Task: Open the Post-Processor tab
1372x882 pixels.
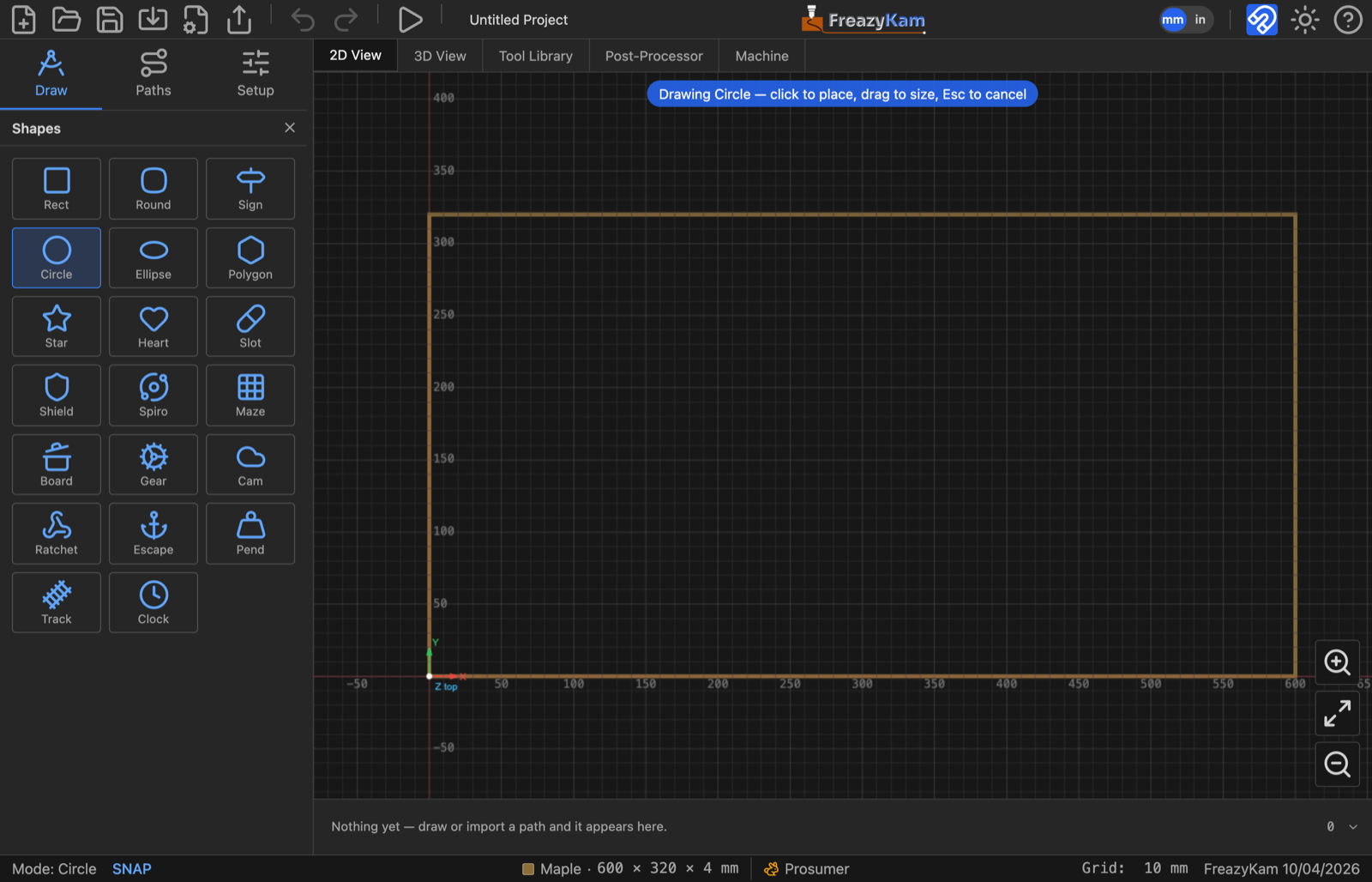Action: (x=654, y=56)
